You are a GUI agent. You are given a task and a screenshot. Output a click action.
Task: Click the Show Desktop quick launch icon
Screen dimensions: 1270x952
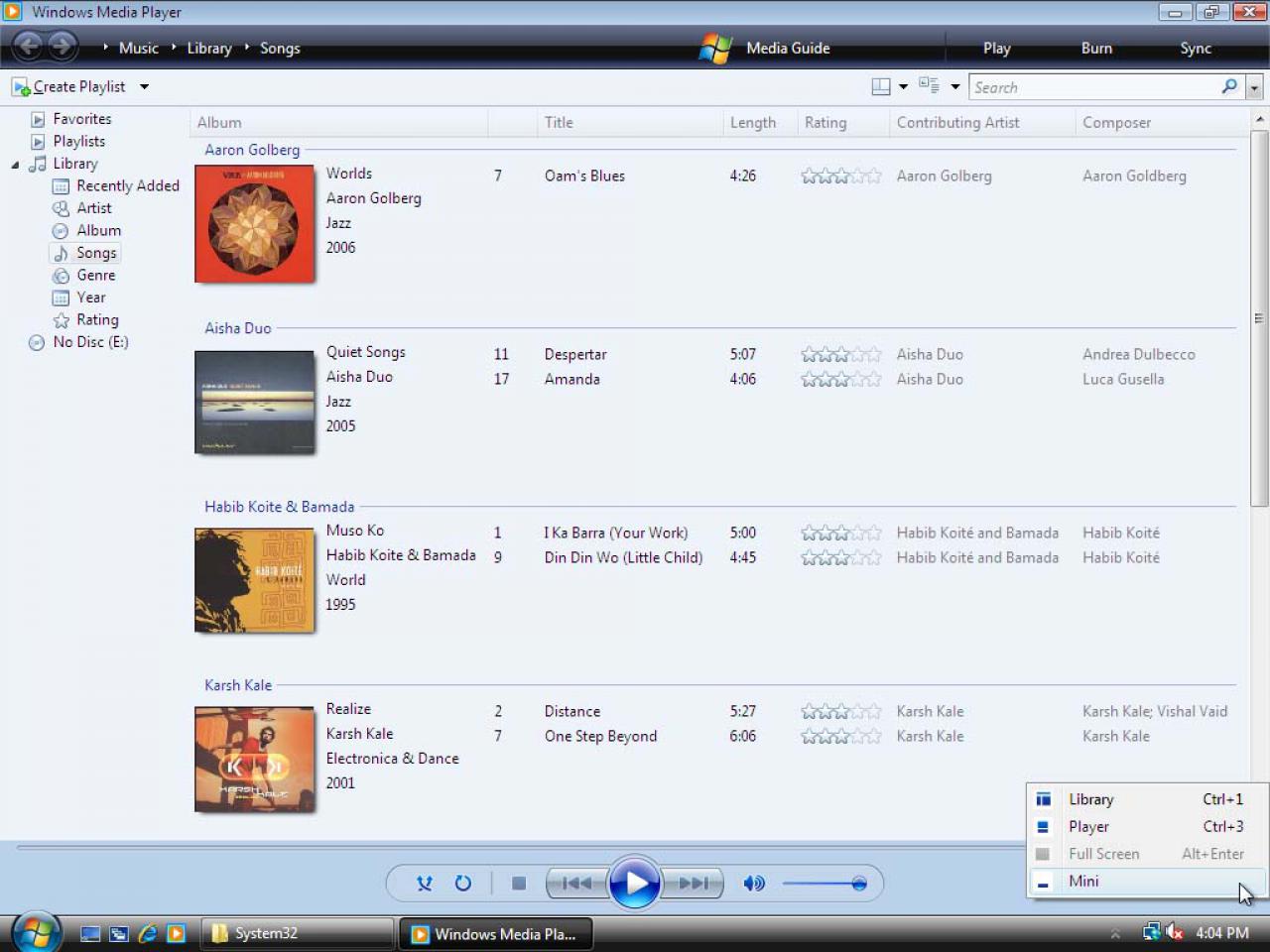[90, 933]
